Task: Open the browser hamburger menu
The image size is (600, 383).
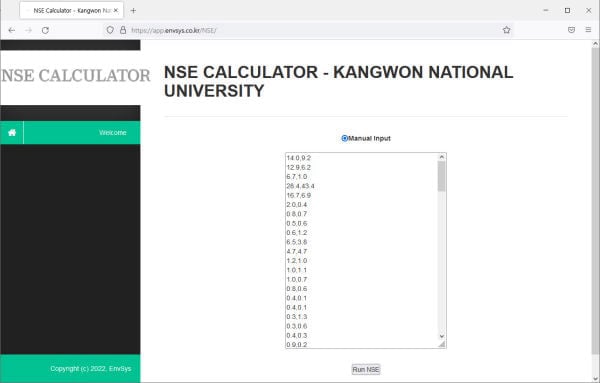Action: 588,30
